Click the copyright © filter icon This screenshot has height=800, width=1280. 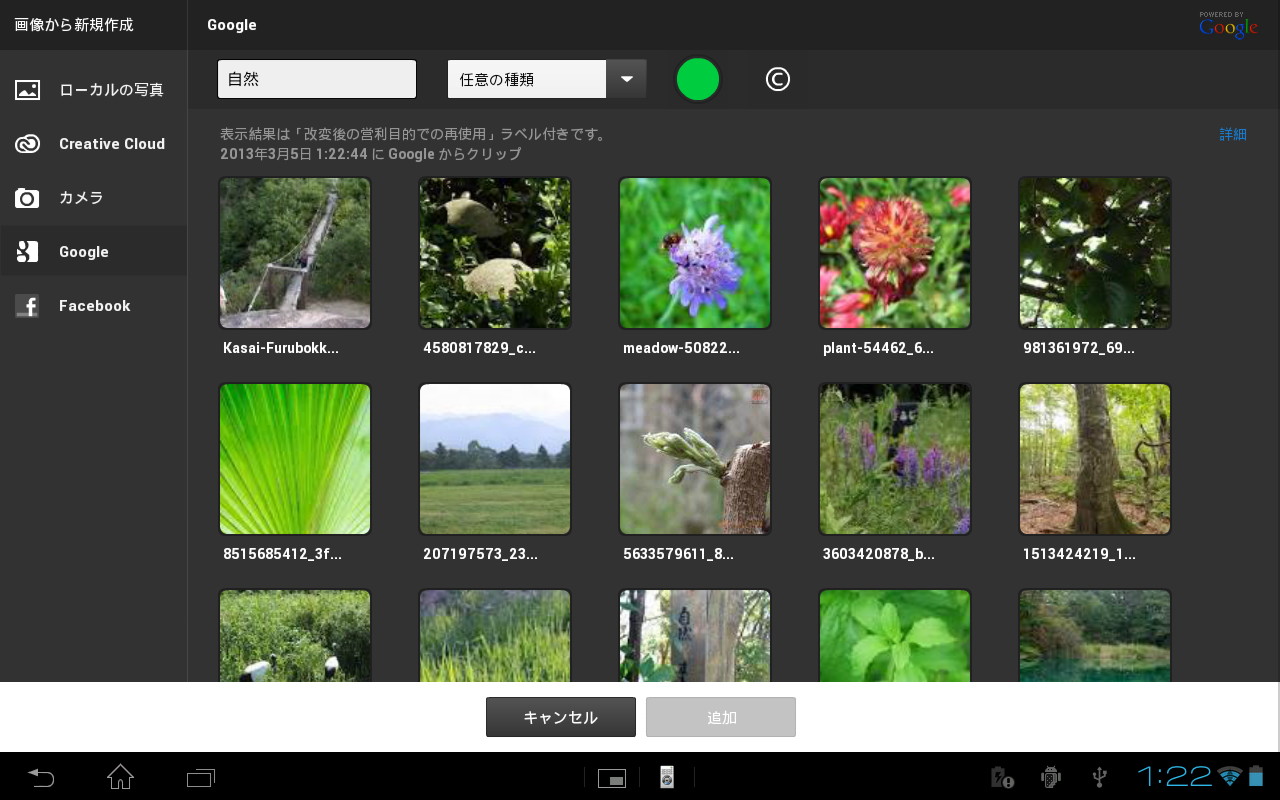click(778, 79)
